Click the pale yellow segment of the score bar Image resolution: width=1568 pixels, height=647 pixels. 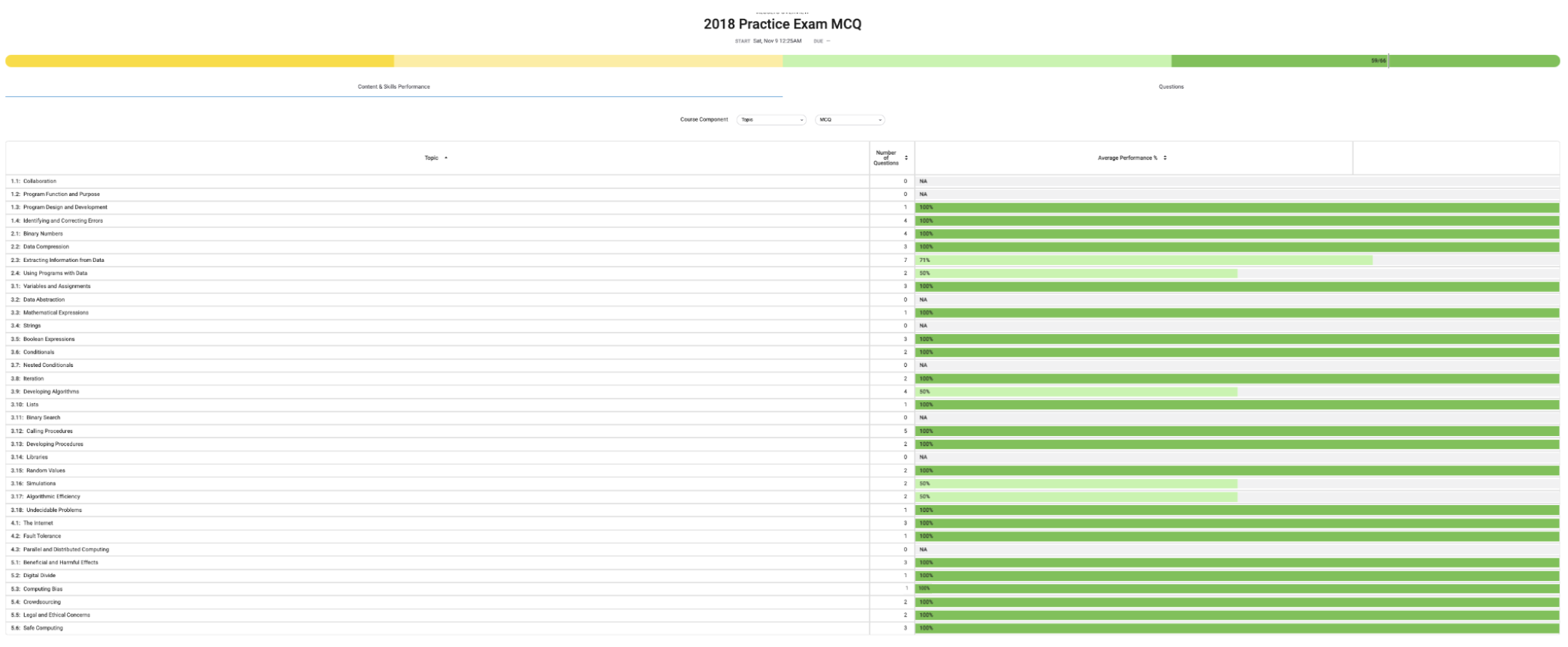588,61
